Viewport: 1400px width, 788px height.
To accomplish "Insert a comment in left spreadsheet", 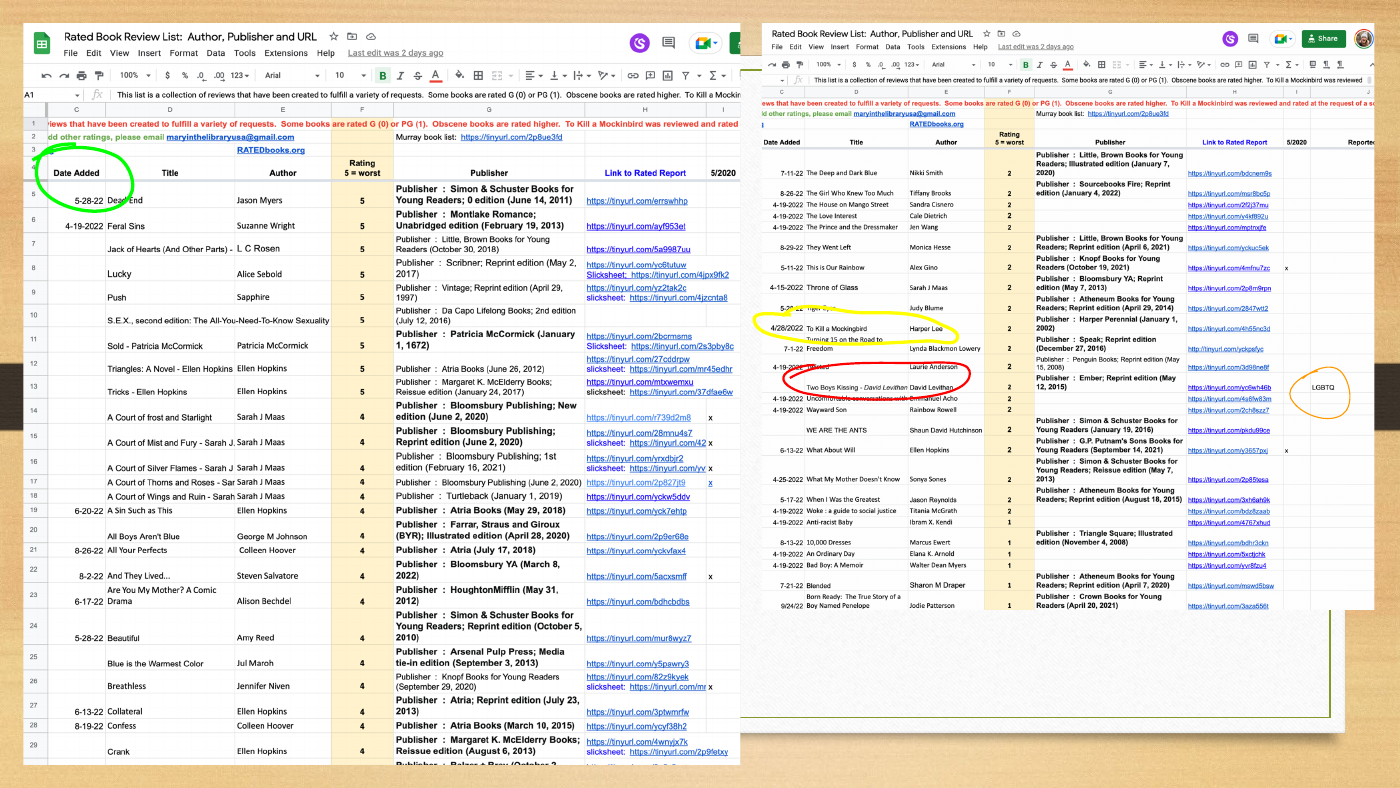I will pos(650,75).
